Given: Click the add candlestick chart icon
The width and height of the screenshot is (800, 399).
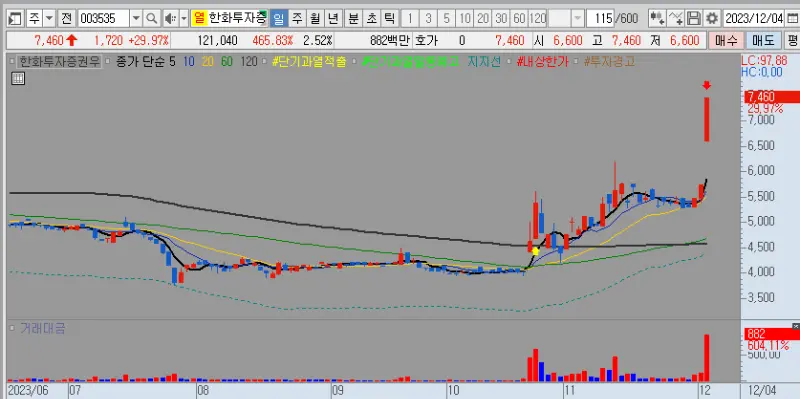Looking at the screenshot, I should pyautogui.click(x=657, y=19).
